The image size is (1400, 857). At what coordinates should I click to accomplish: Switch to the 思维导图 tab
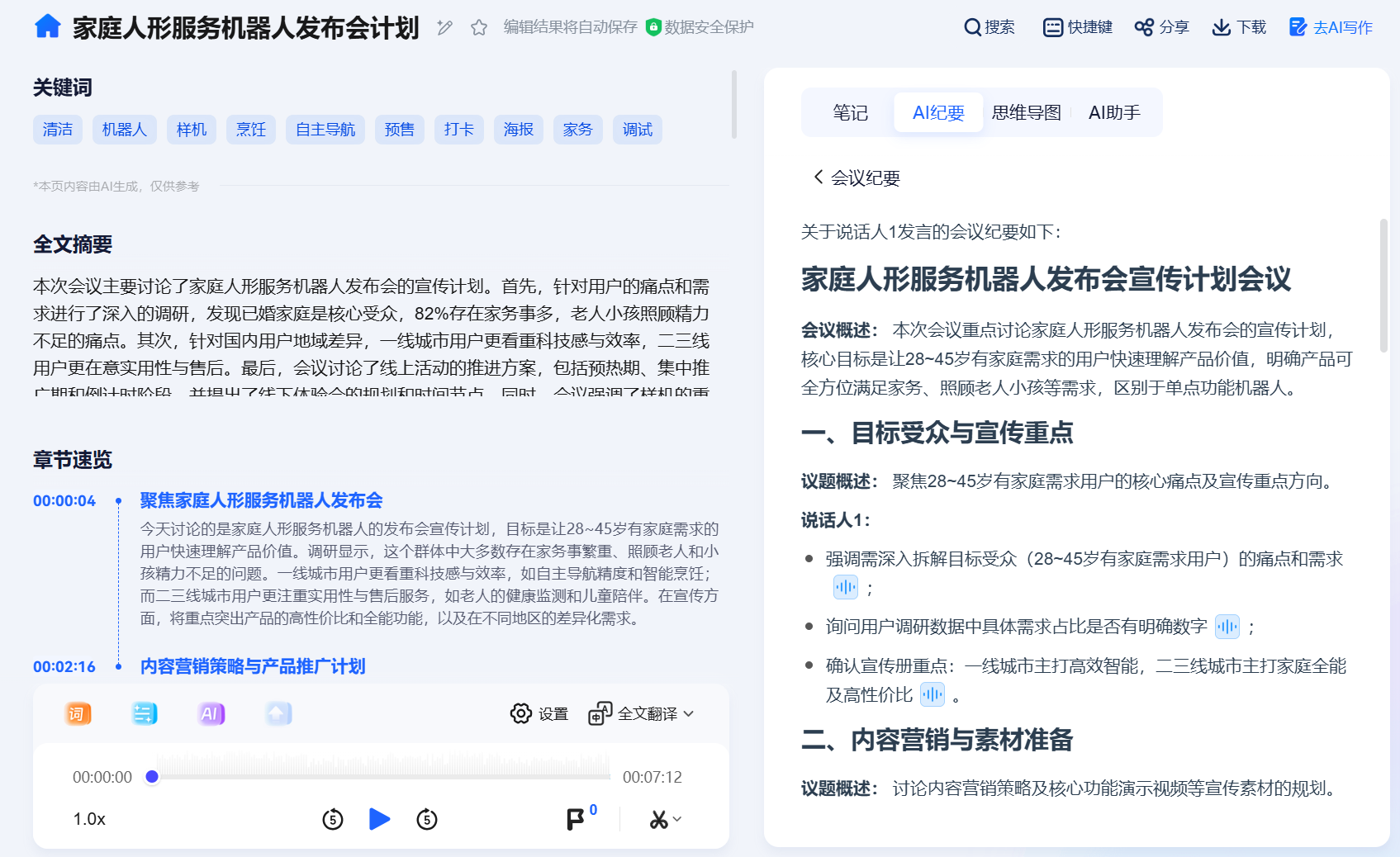(1026, 112)
